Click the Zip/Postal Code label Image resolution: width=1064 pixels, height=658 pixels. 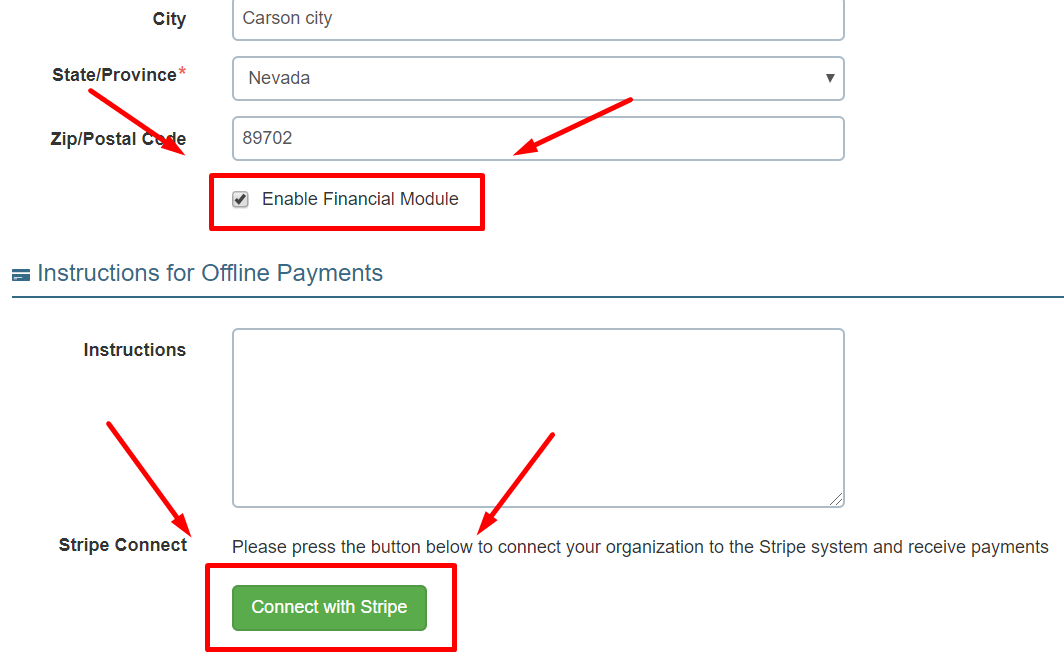[x=118, y=139]
